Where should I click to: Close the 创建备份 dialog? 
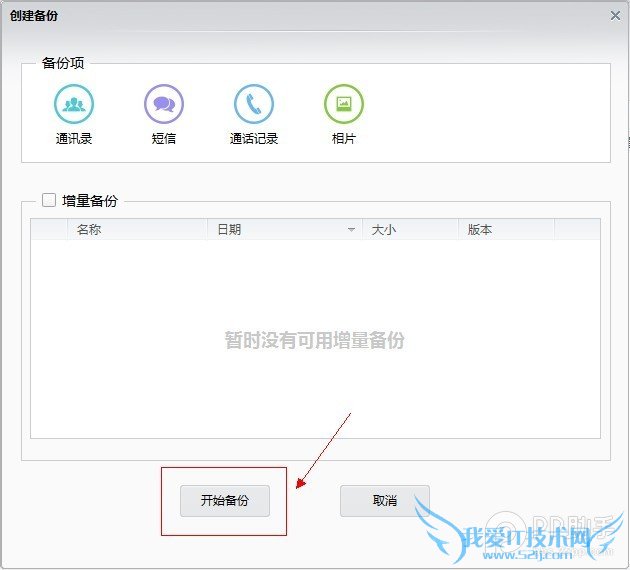[x=615, y=16]
